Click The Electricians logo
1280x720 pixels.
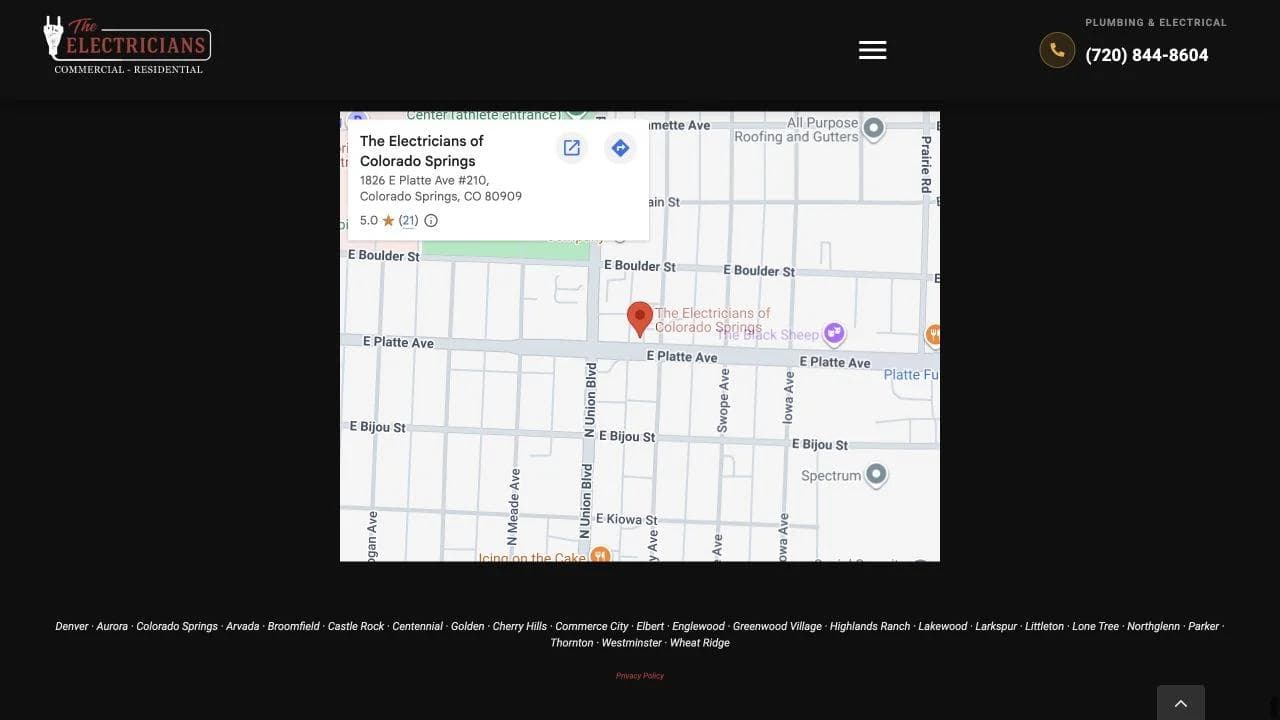[x=127, y=45]
